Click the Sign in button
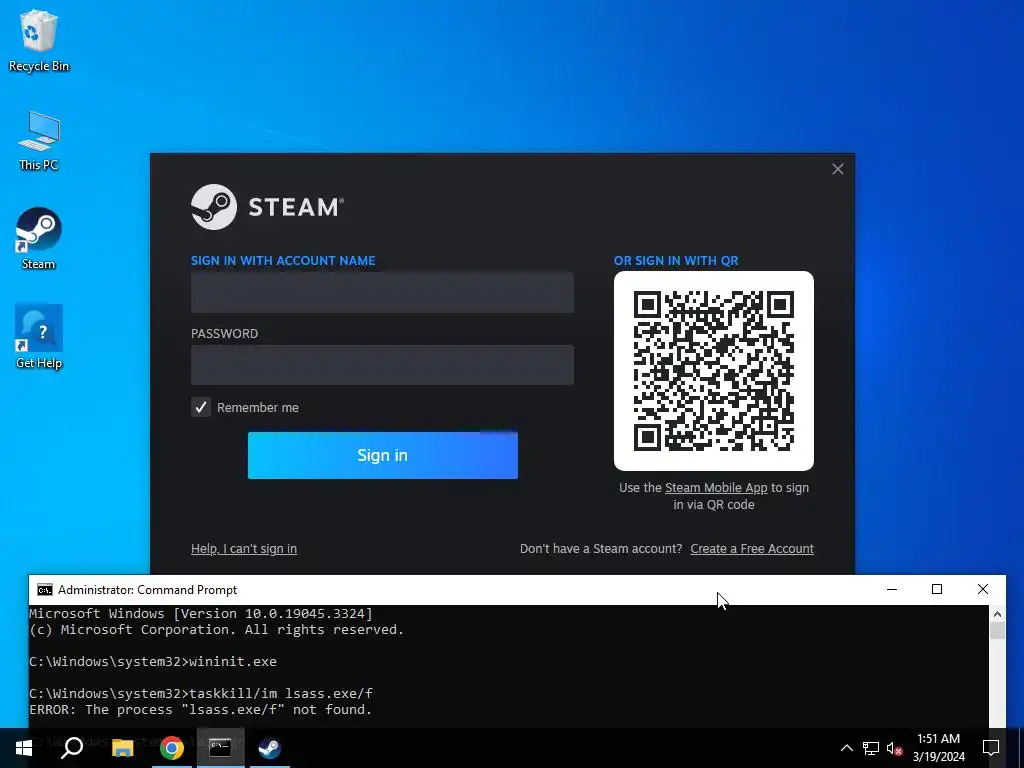 [383, 455]
